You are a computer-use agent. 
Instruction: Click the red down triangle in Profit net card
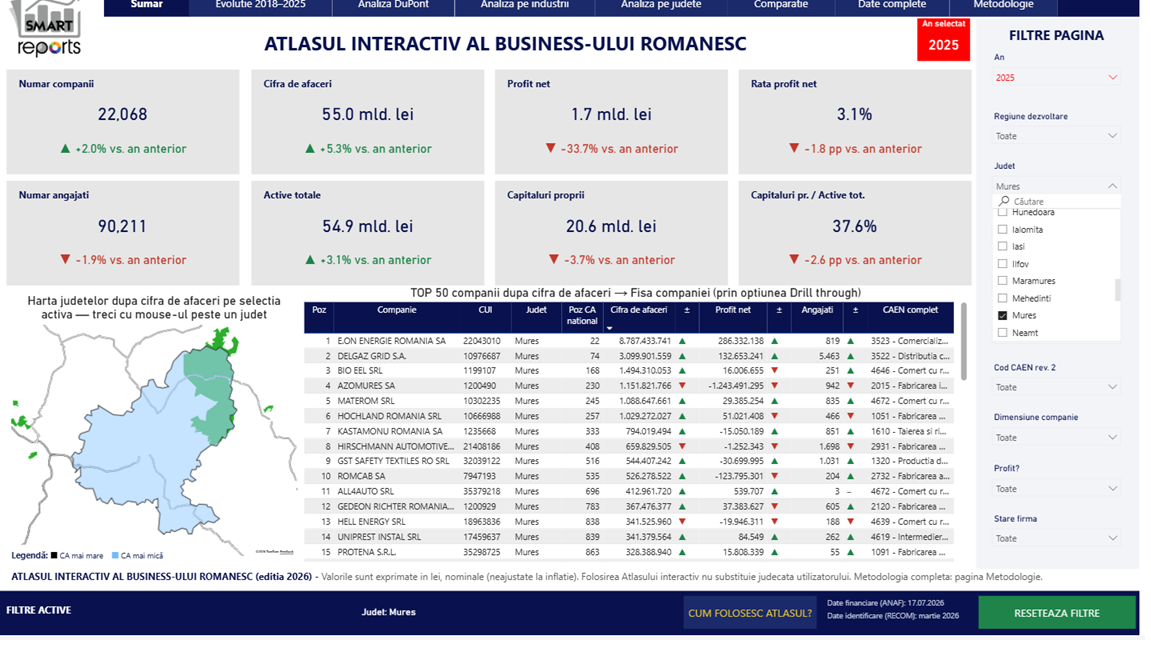point(551,148)
